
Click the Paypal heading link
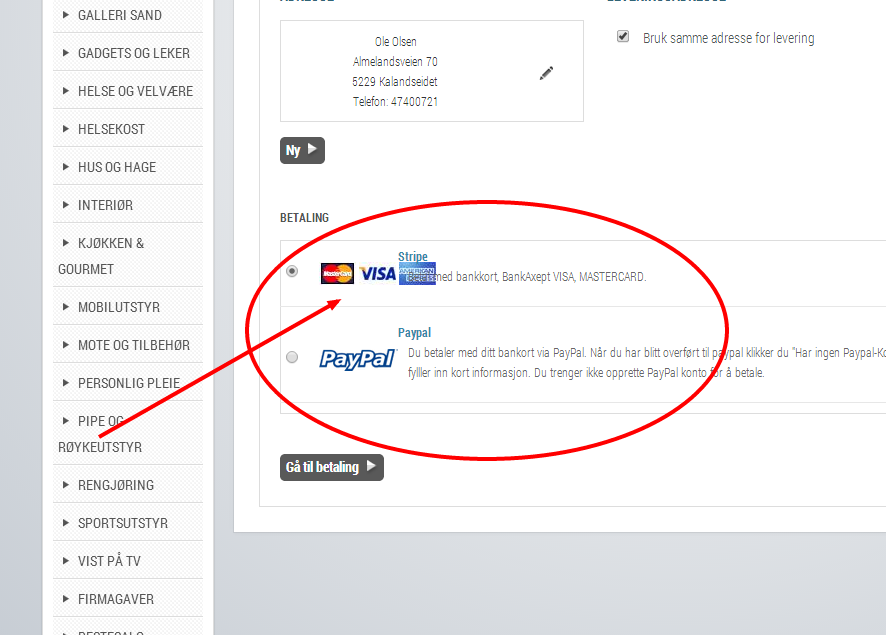pos(414,333)
